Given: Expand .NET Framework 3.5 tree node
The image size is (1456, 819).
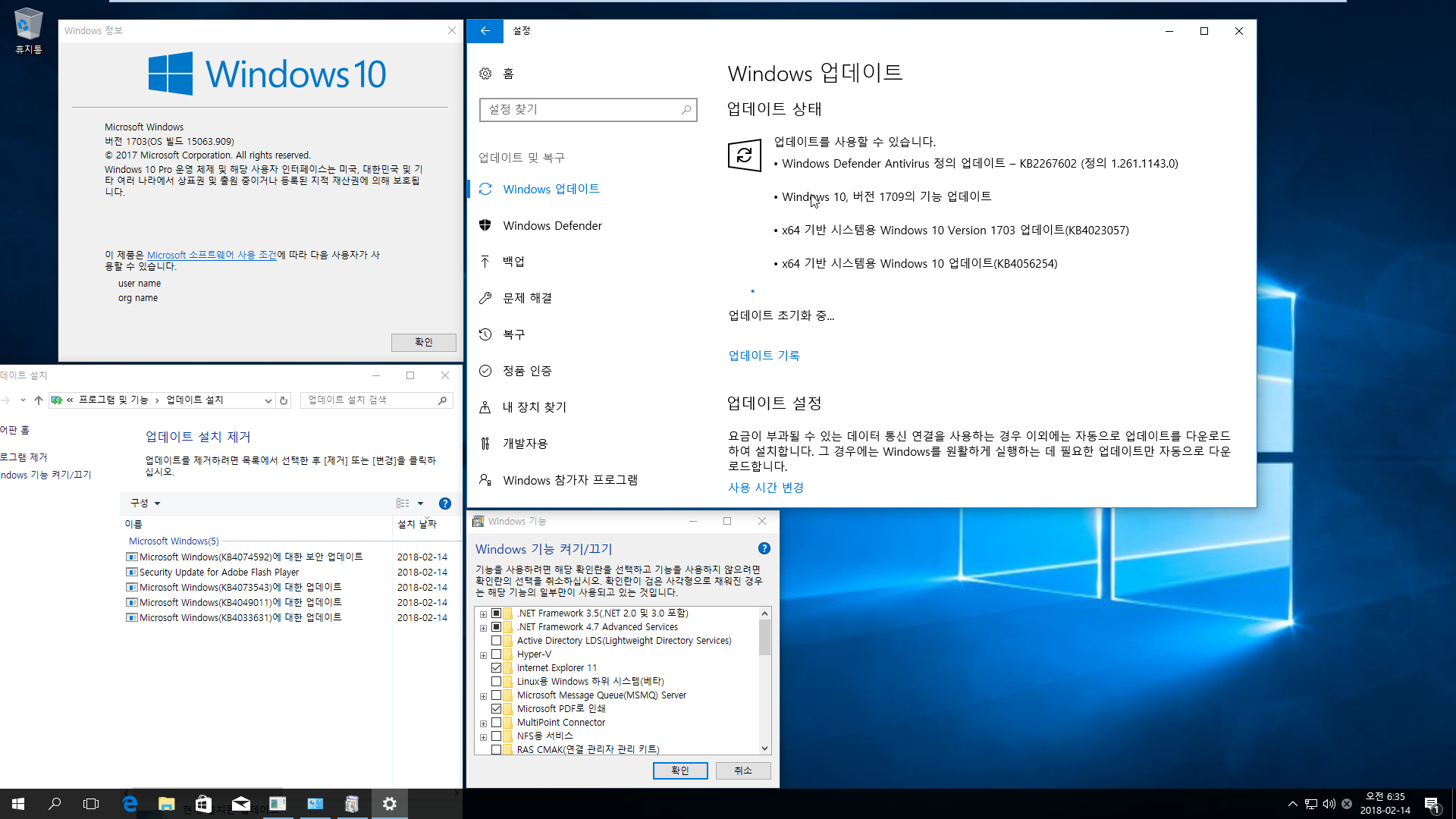Looking at the screenshot, I should [483, 614].
